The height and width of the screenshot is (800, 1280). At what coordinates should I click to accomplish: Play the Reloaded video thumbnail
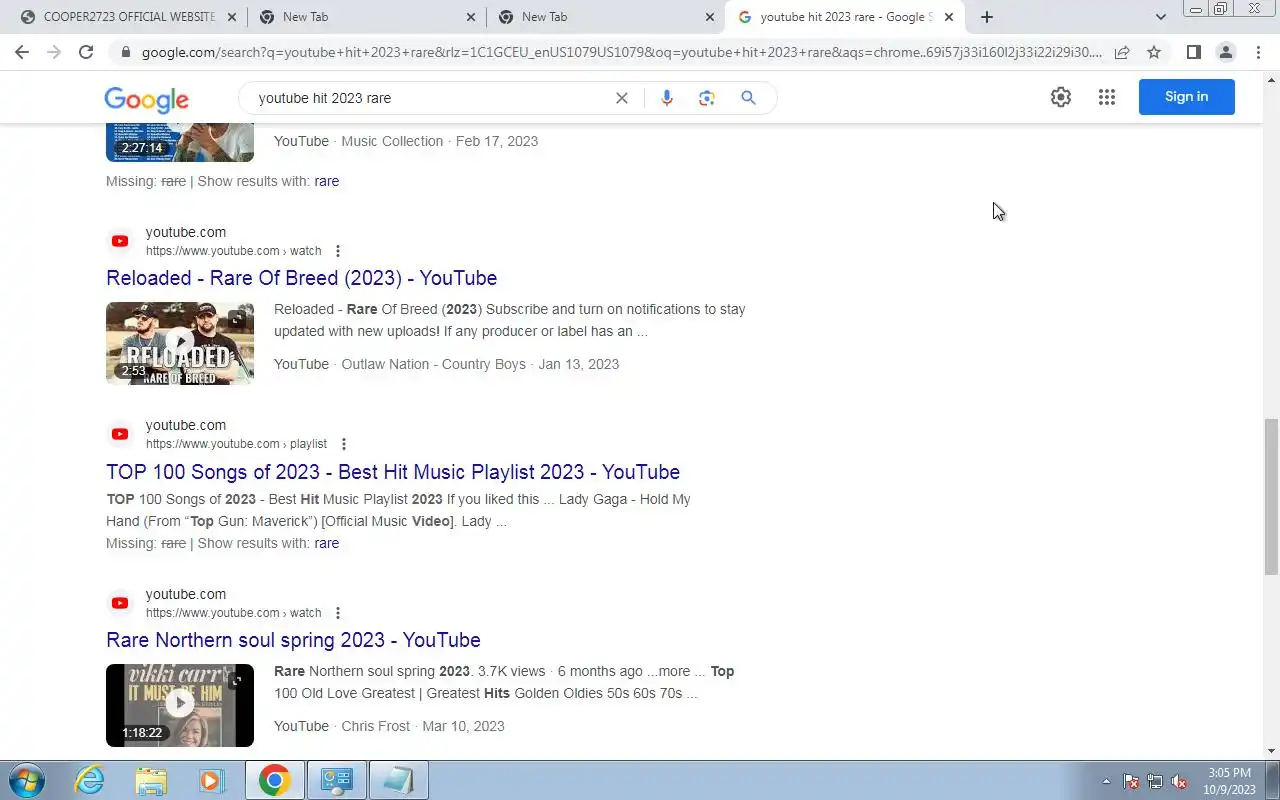[180, 343]
